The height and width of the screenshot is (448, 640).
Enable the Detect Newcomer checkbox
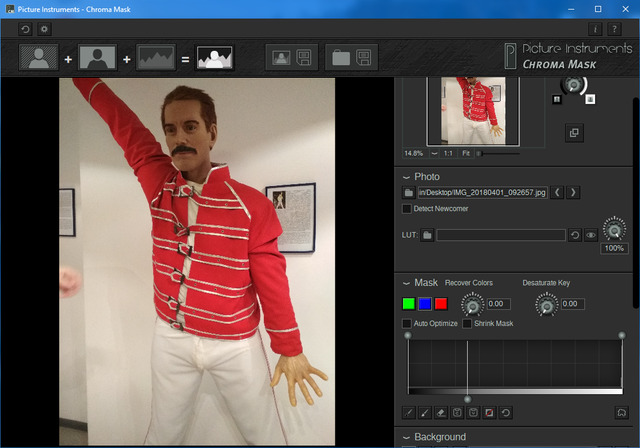[407, 209]
